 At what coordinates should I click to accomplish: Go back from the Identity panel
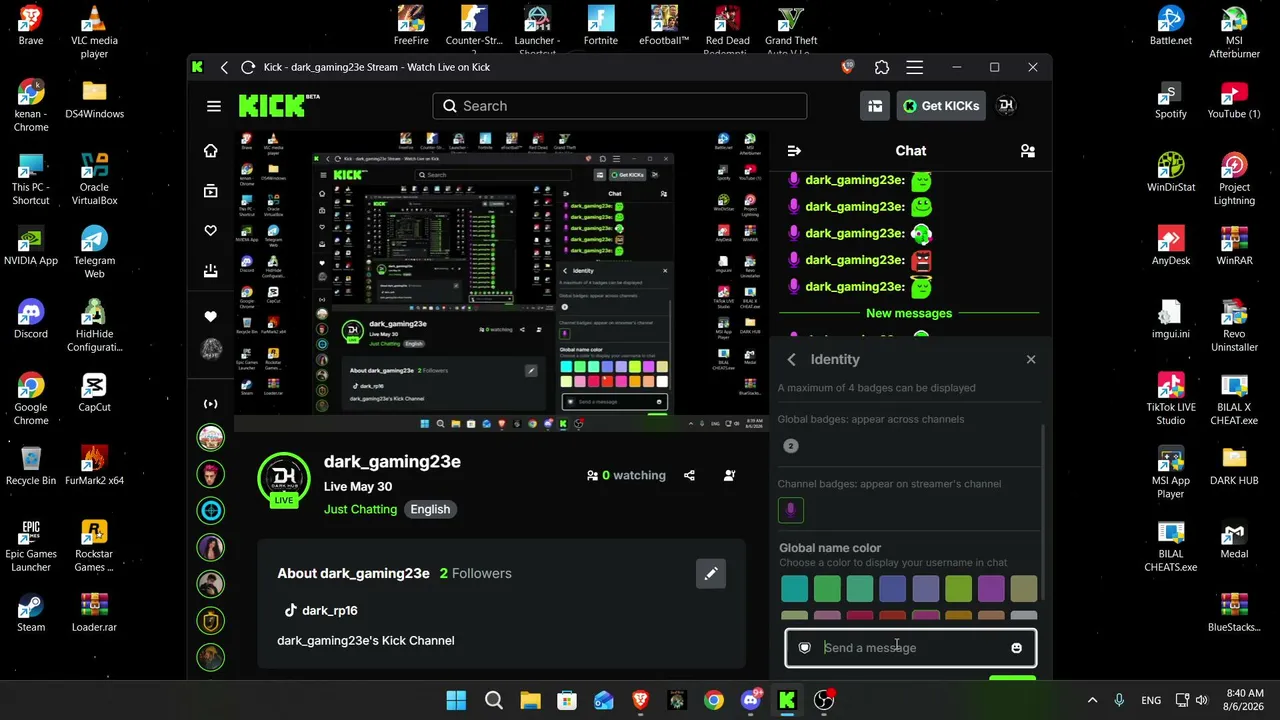tap(792, 360)
